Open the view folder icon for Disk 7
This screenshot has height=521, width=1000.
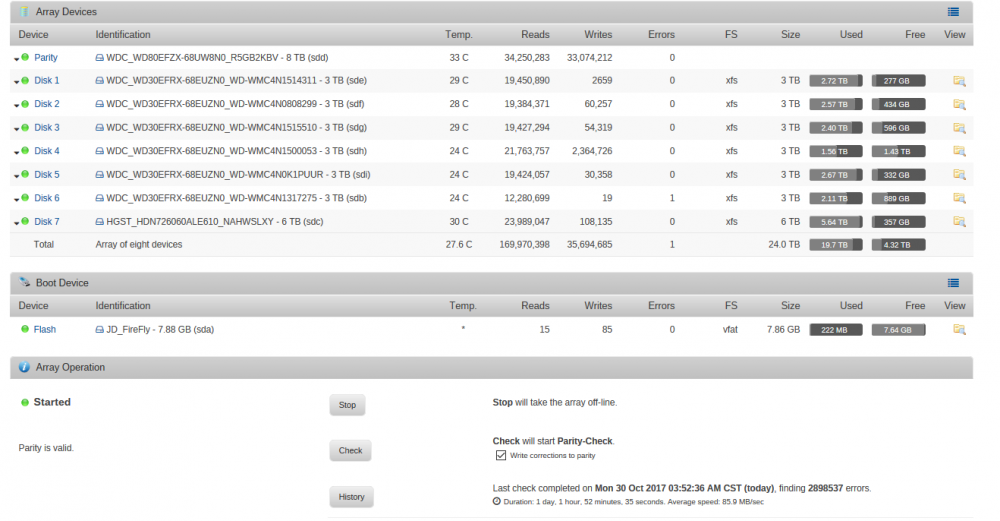(959, 222)
